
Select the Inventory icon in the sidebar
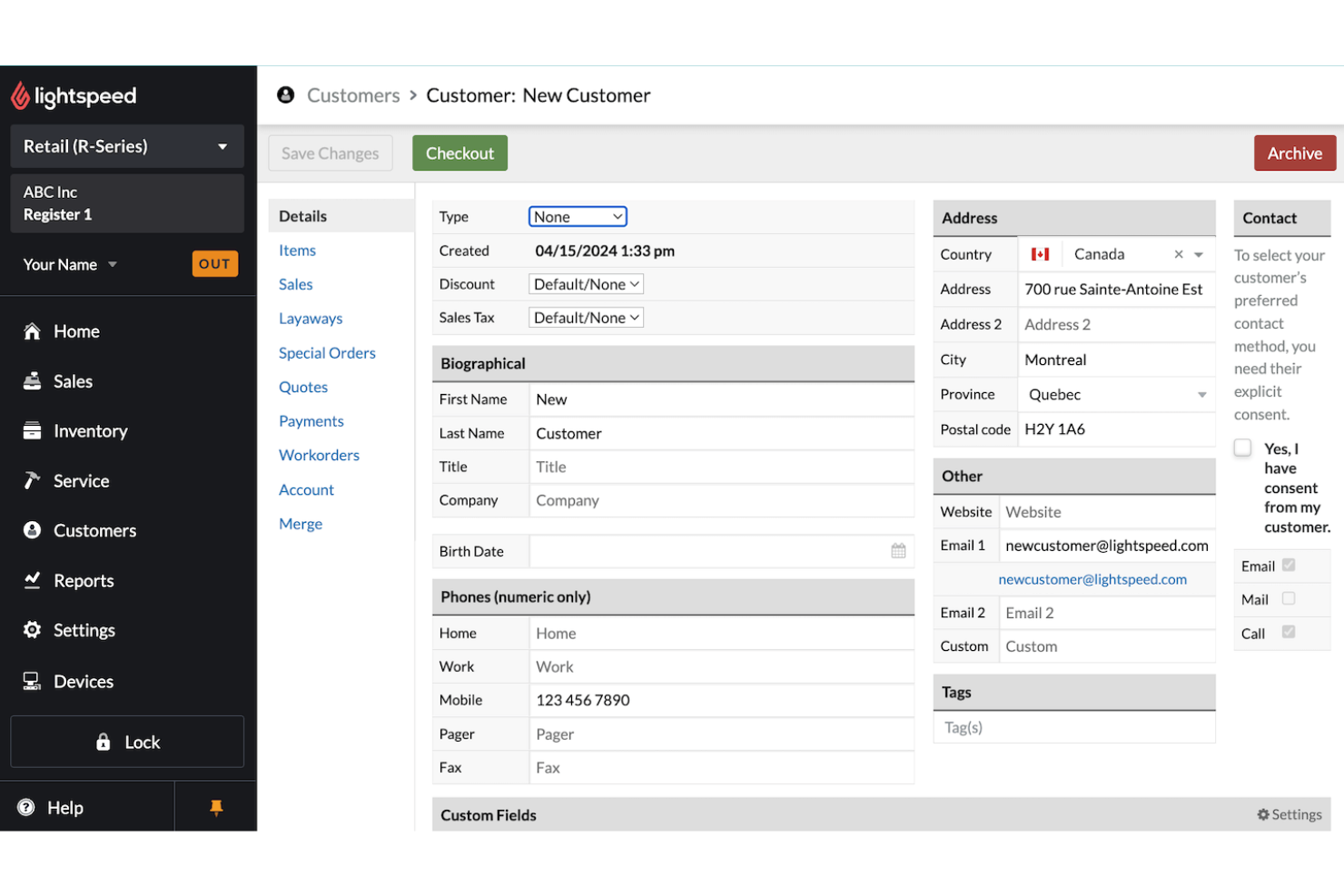(34, 430)
